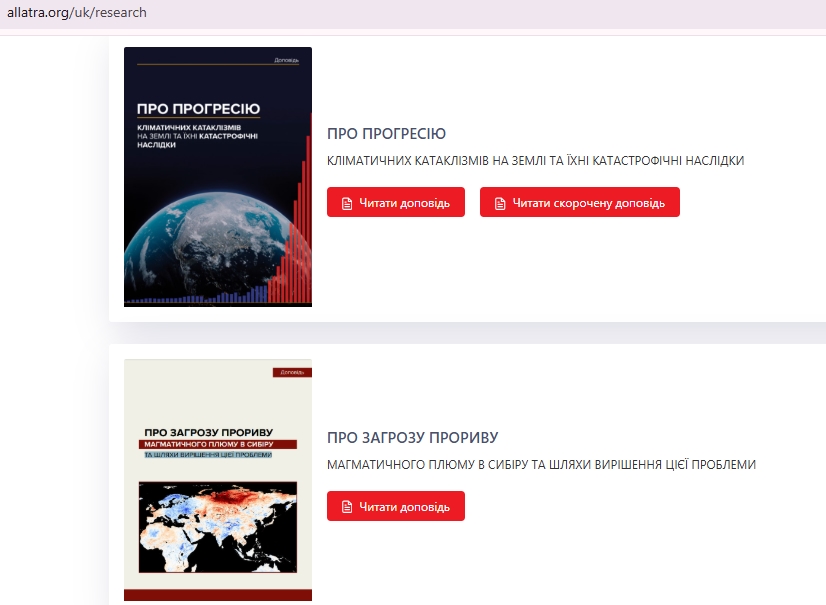Click document icon in Читати скорочену доповідь button
Screen dimensions: 826x605
pyautogui.click(x=500, y=203)
